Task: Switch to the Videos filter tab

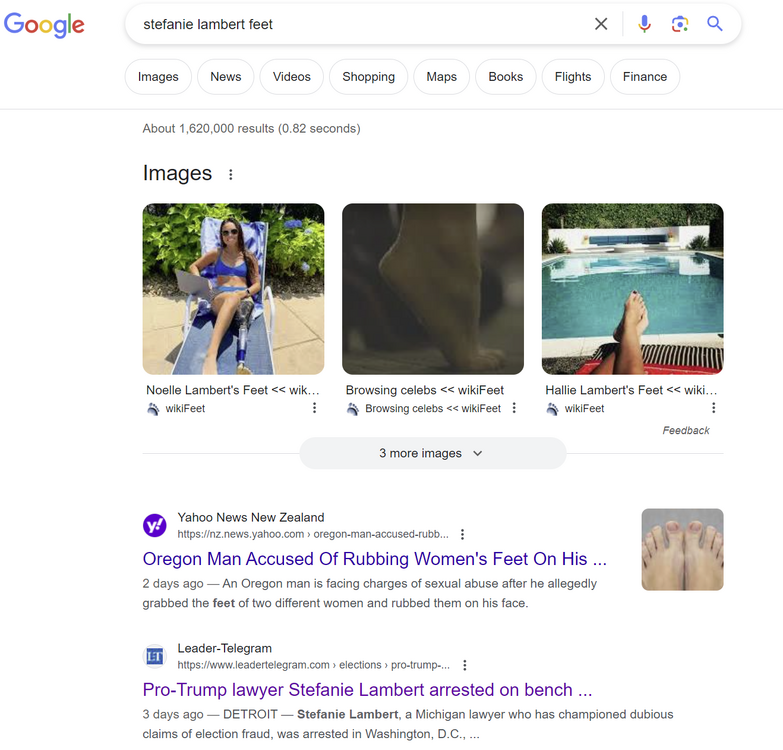Action: (291, 77)
